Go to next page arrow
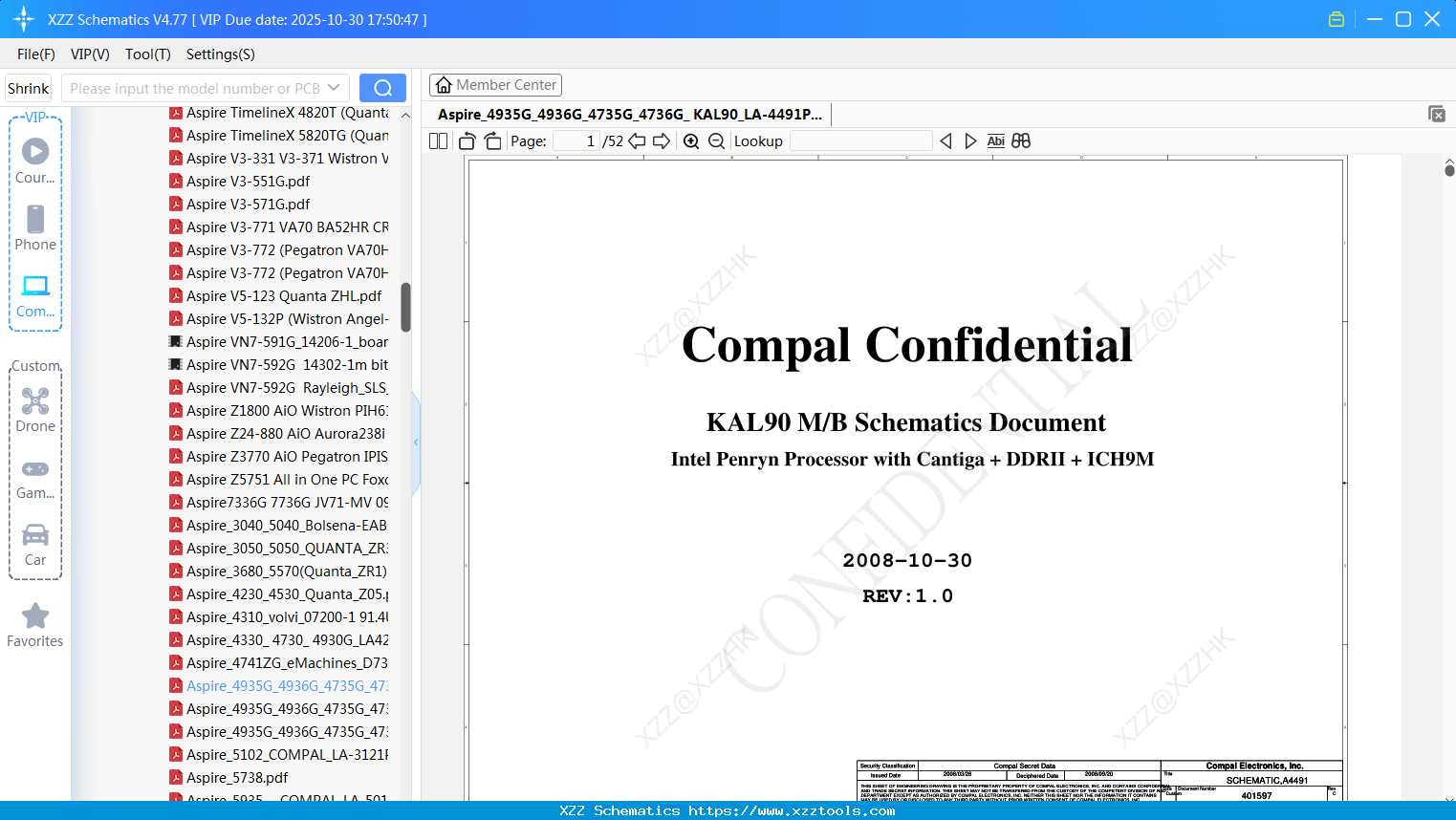 click(662, 141)
